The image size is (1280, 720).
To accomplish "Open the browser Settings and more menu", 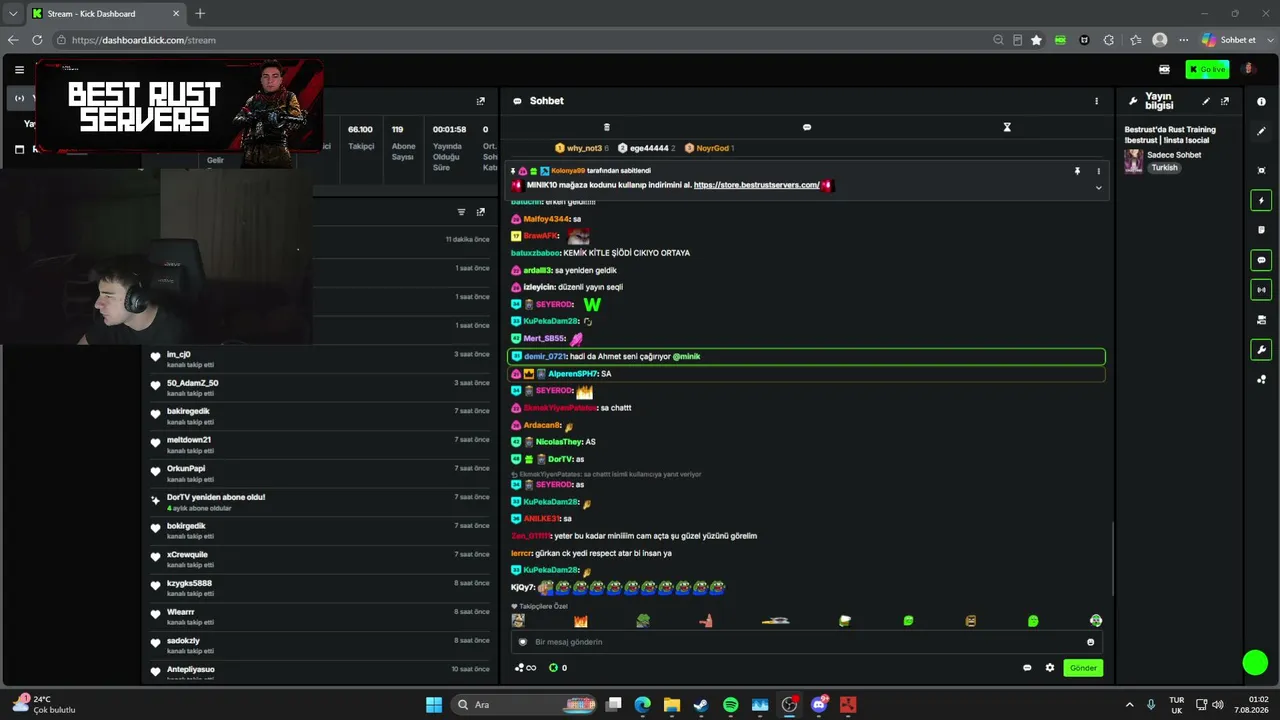I will 1184,40.
